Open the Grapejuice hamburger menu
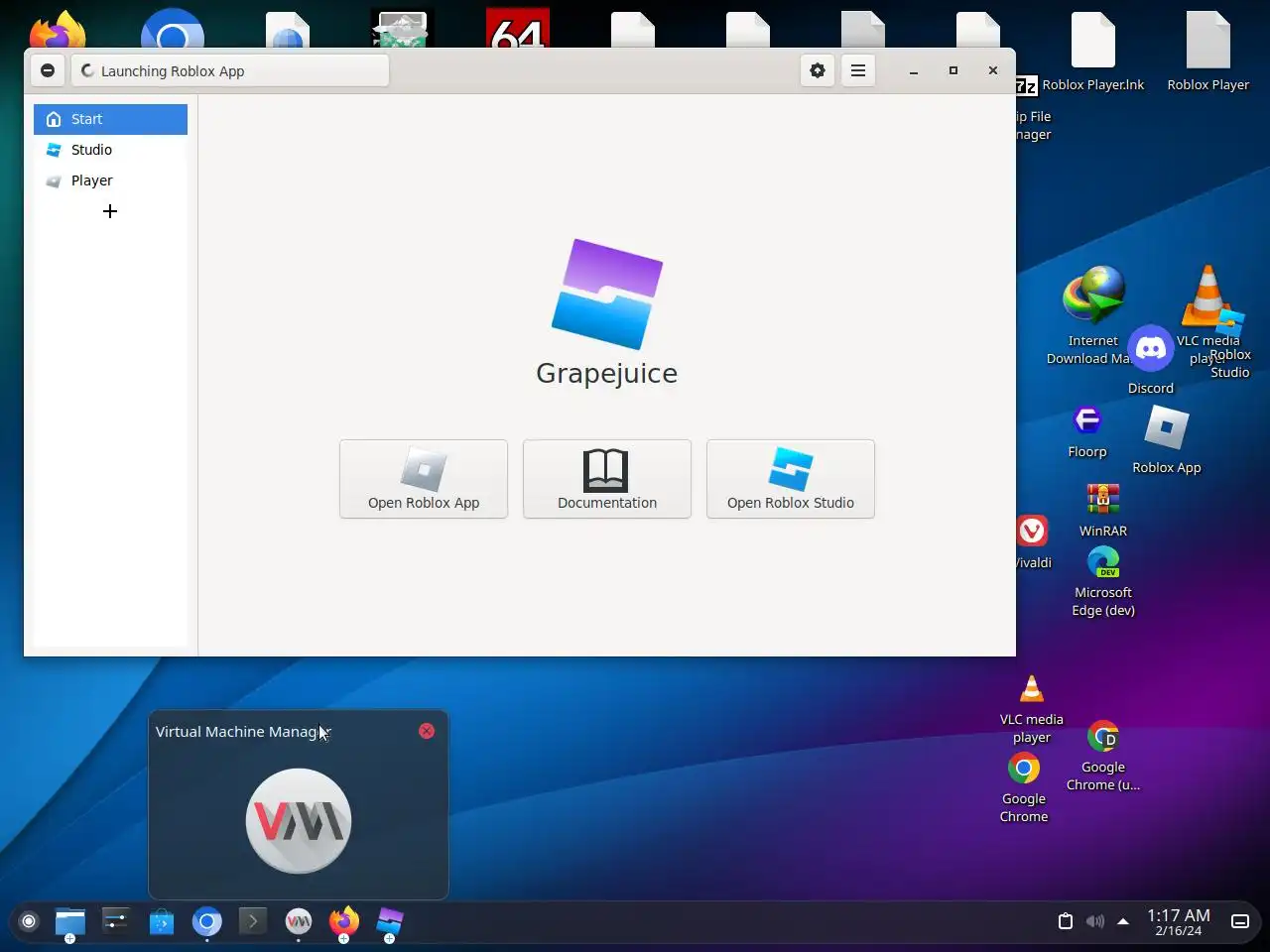The height and width of the screenshot is (952, 1270). (x=858, y=70)
